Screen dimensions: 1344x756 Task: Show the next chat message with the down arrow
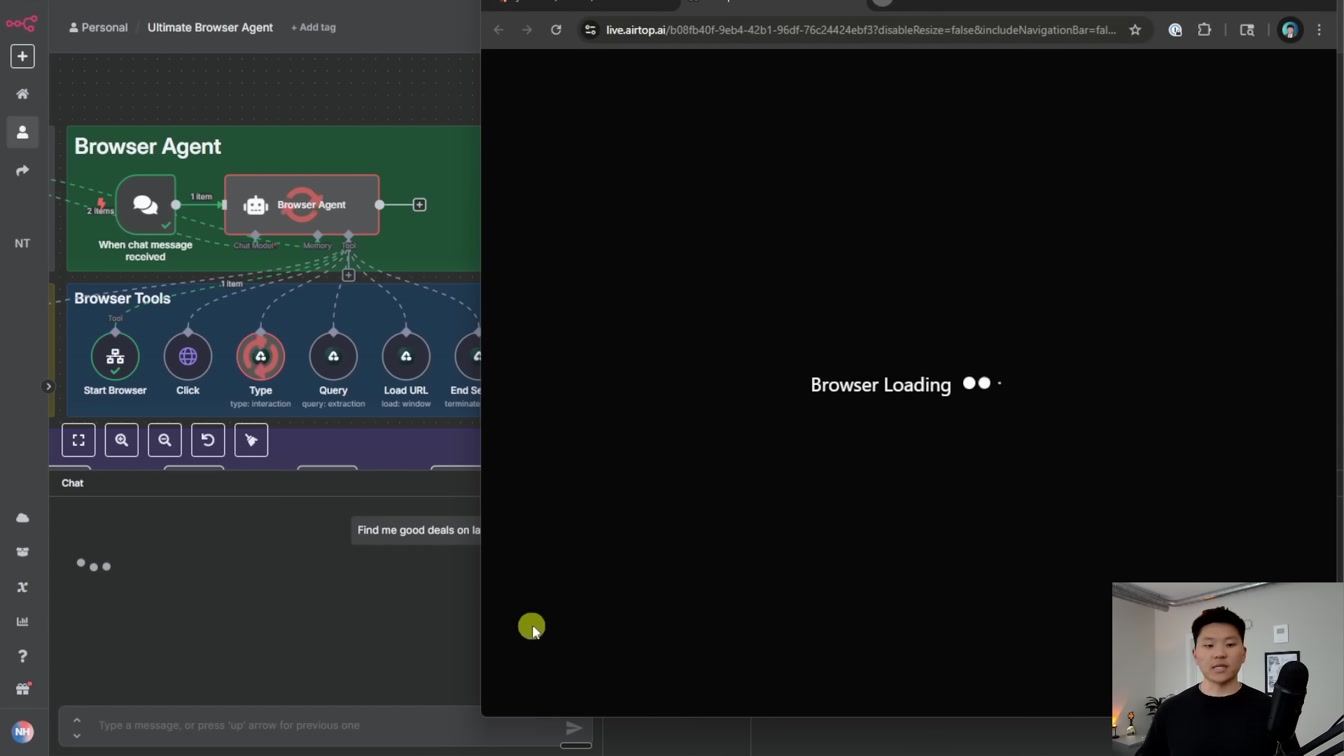(77, 735)
